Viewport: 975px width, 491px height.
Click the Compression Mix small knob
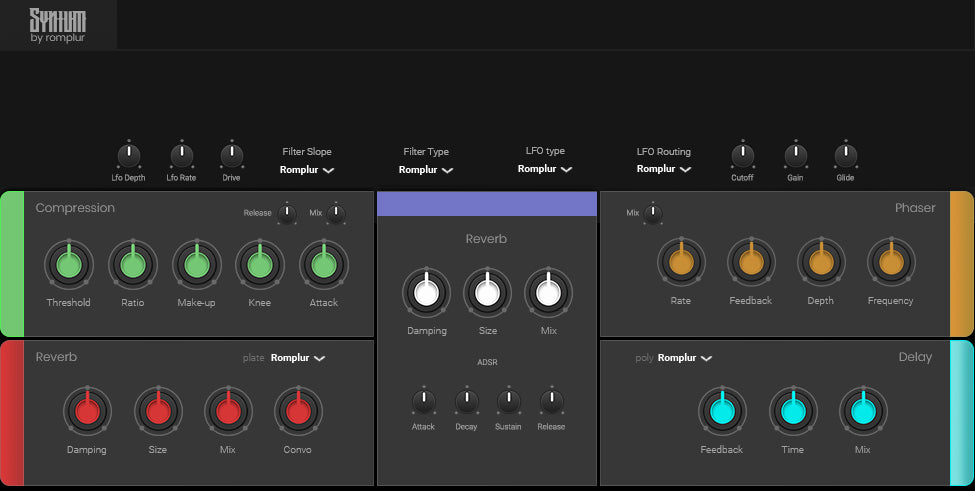(336, 214)
